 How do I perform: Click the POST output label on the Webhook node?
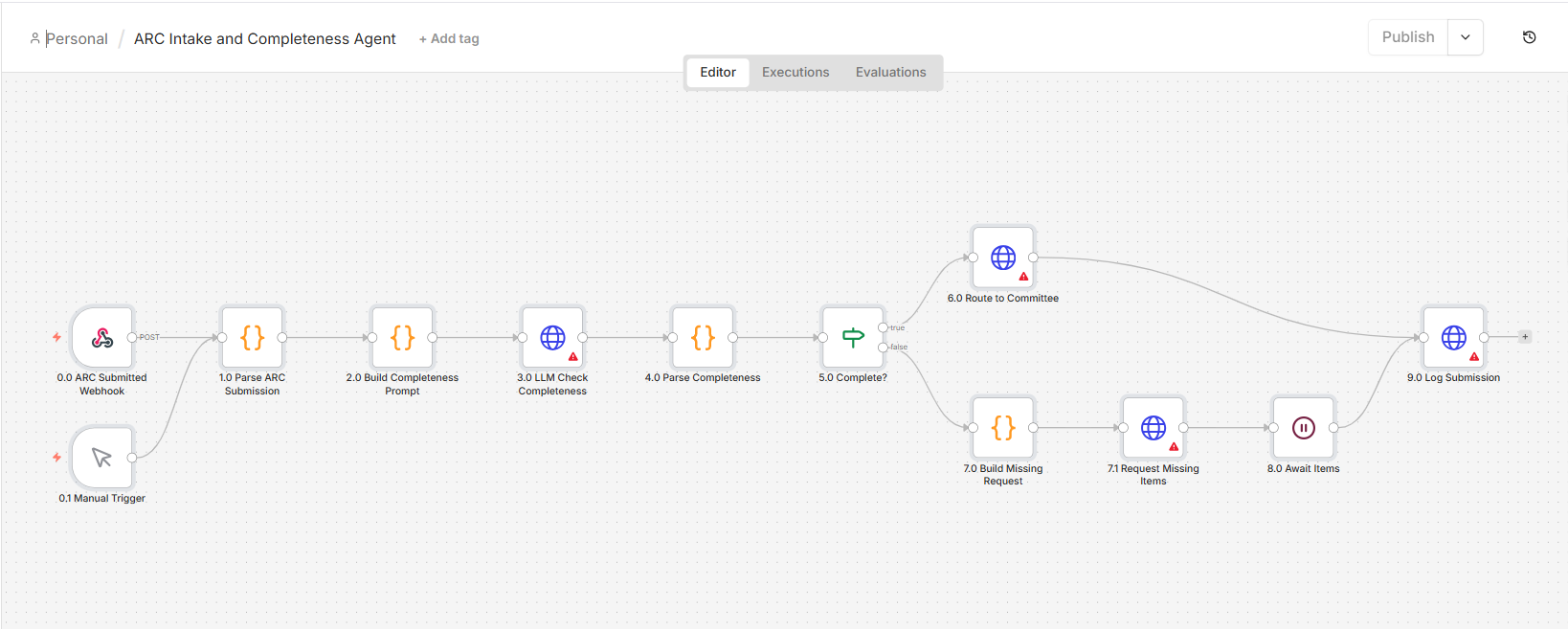149,337
